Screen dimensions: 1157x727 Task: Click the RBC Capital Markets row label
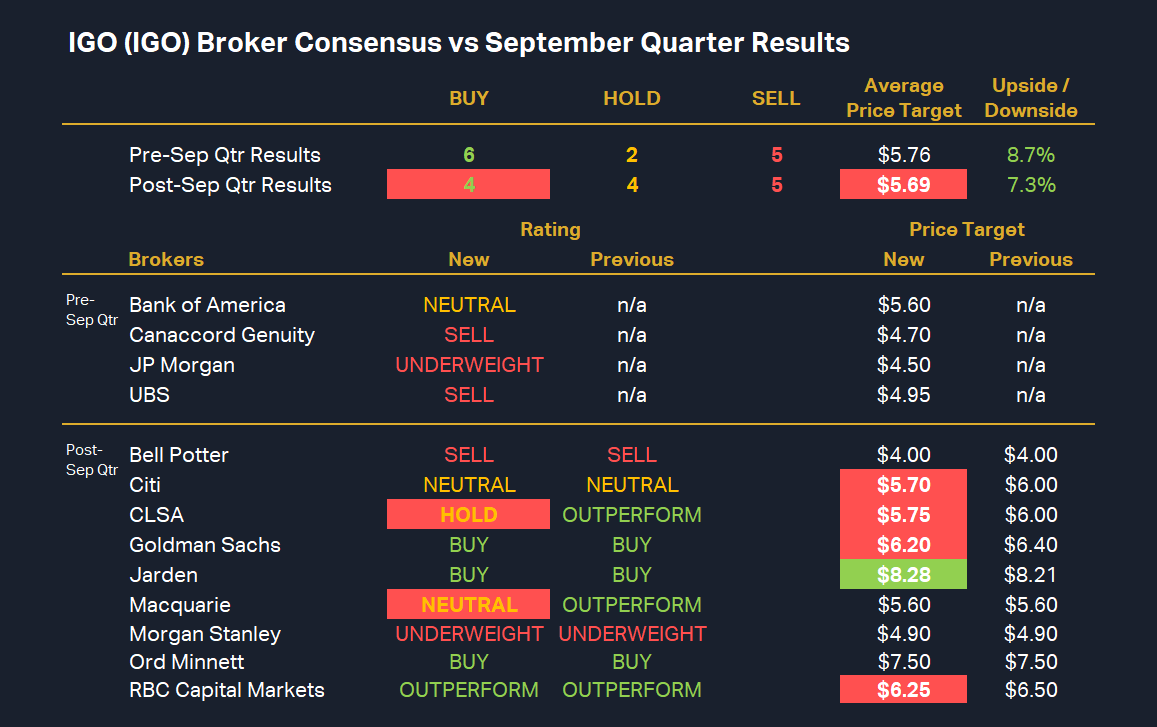click(227, 690)
